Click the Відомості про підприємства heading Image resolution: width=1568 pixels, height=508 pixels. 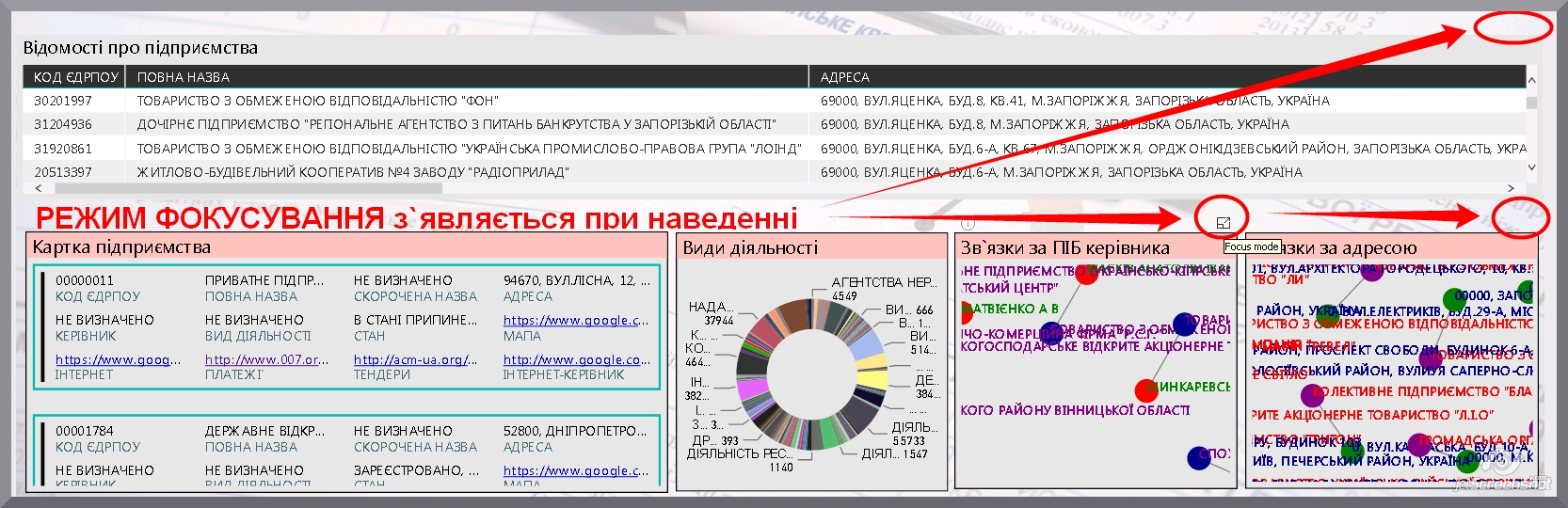(x=140, y=48)
